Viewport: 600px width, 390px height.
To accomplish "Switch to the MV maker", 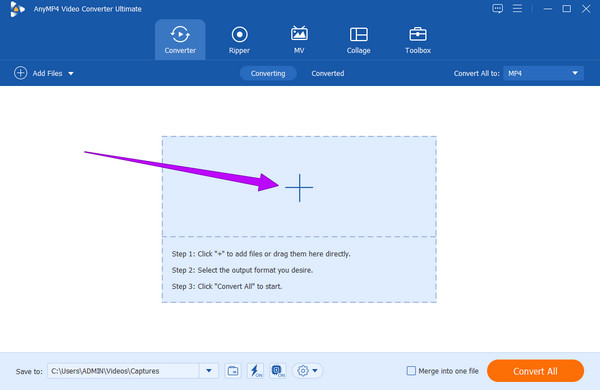I will coord(299,40).
